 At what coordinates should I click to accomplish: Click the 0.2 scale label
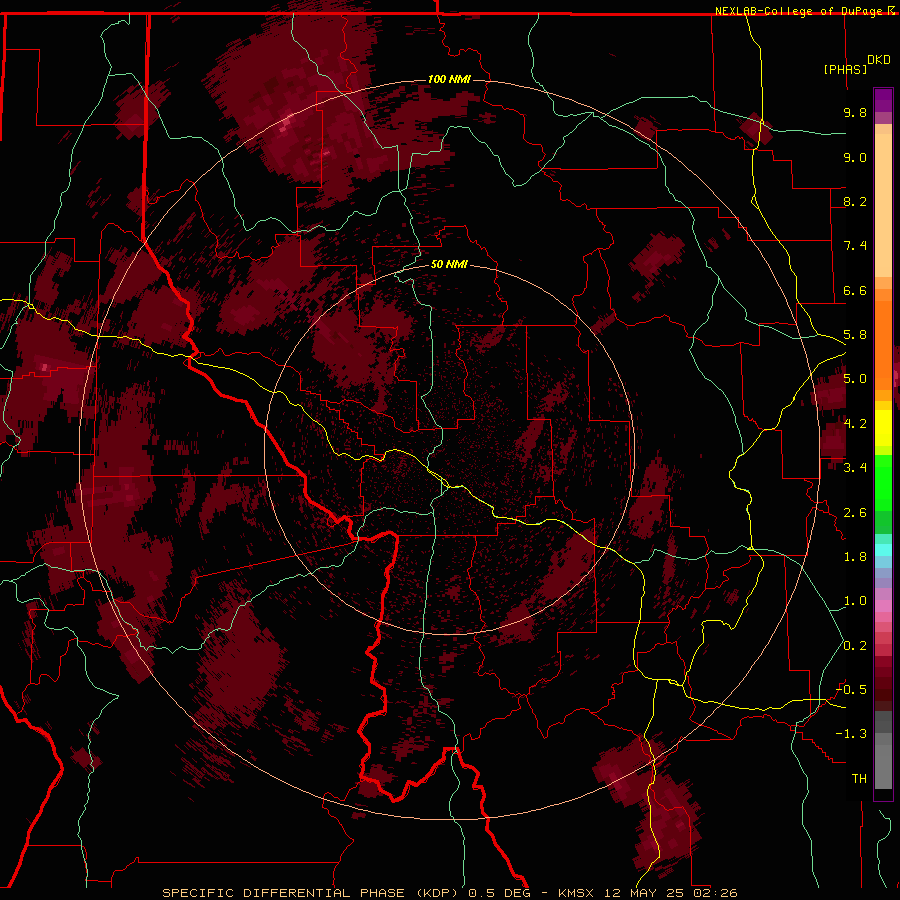click(x=855, y=646)
